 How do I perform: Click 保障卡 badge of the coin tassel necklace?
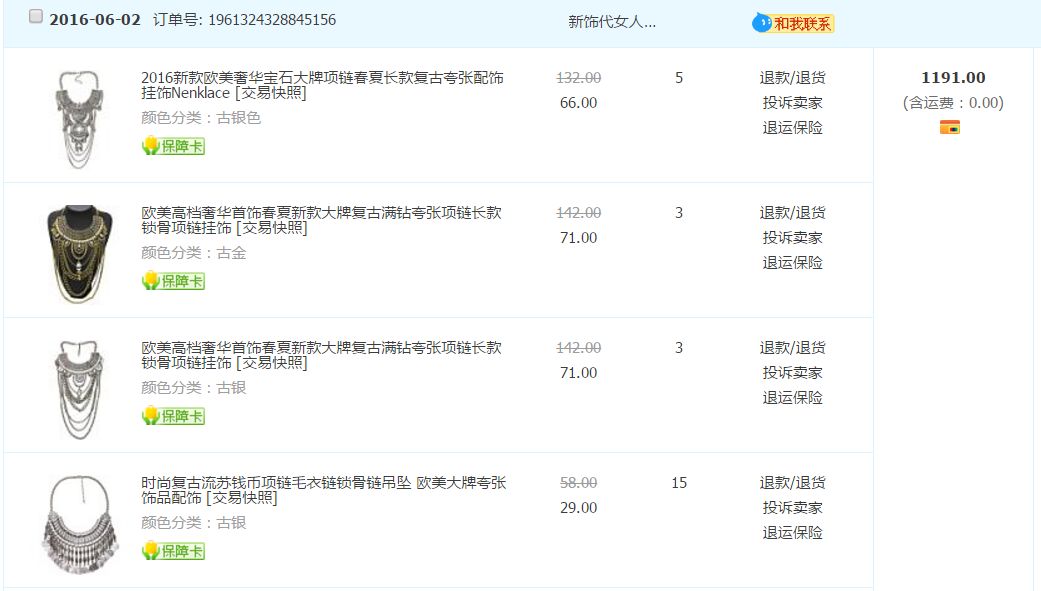point(174,551)
